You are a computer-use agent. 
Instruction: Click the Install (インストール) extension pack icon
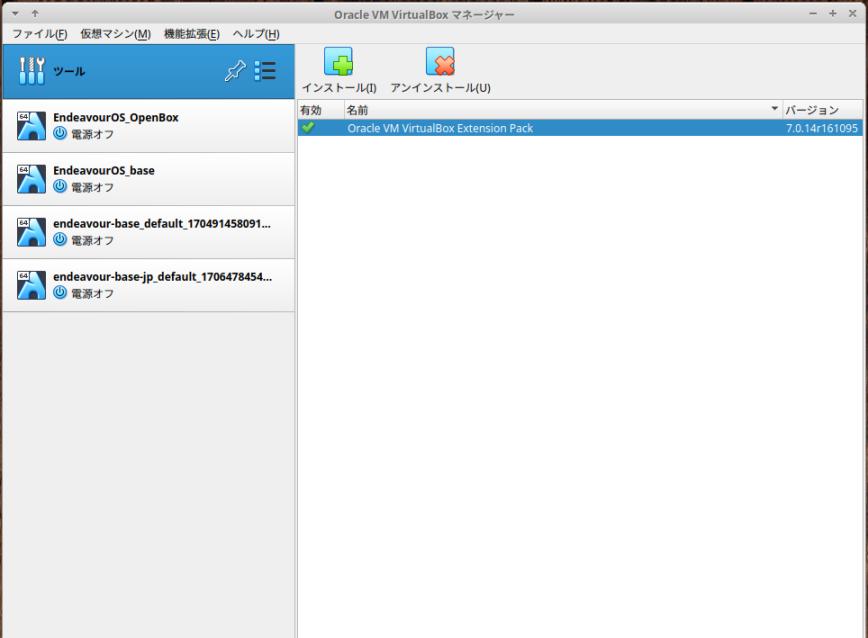click(x=338, y=61)
